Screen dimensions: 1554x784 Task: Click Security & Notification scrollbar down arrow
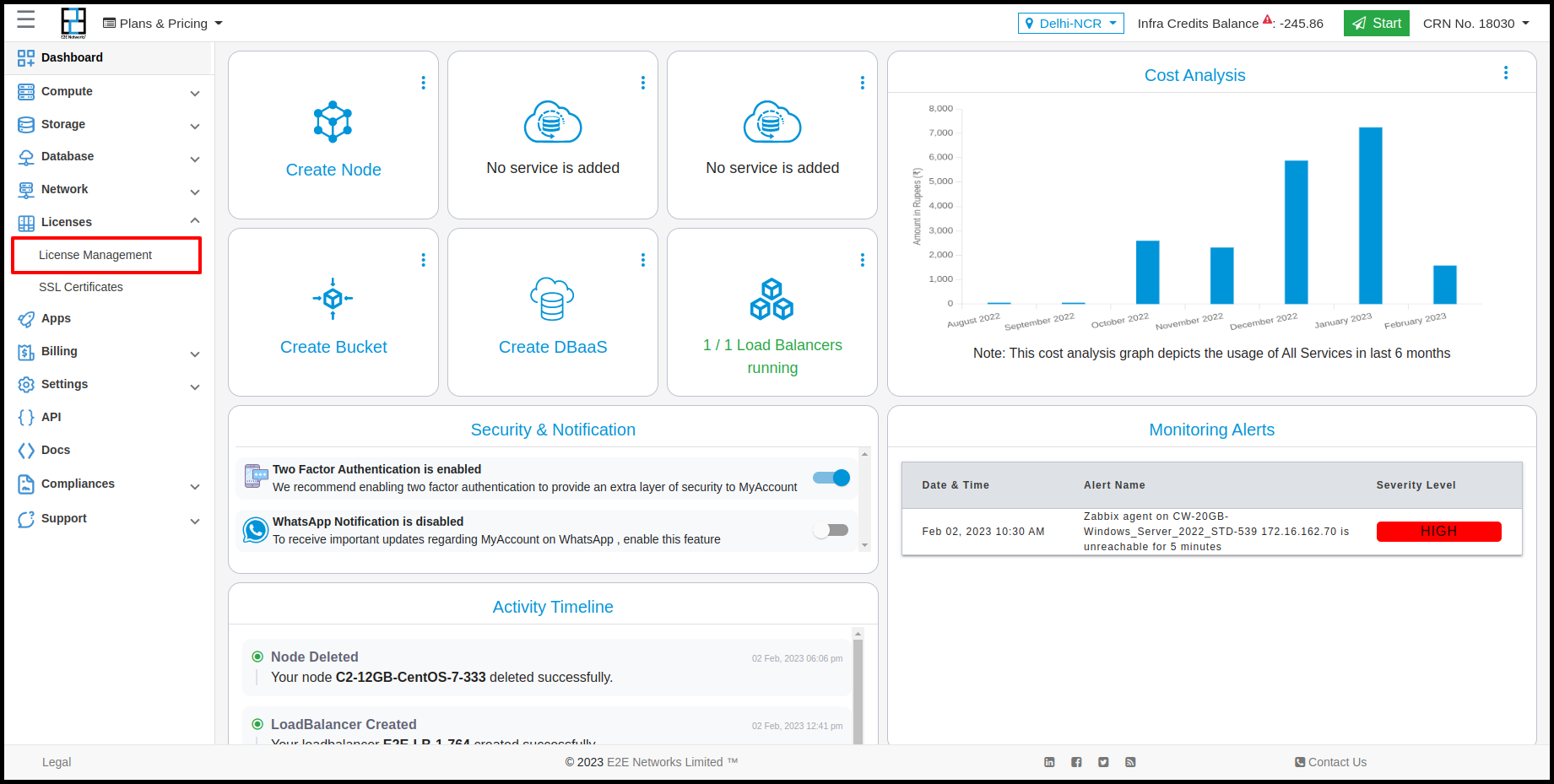coord(864,545)
